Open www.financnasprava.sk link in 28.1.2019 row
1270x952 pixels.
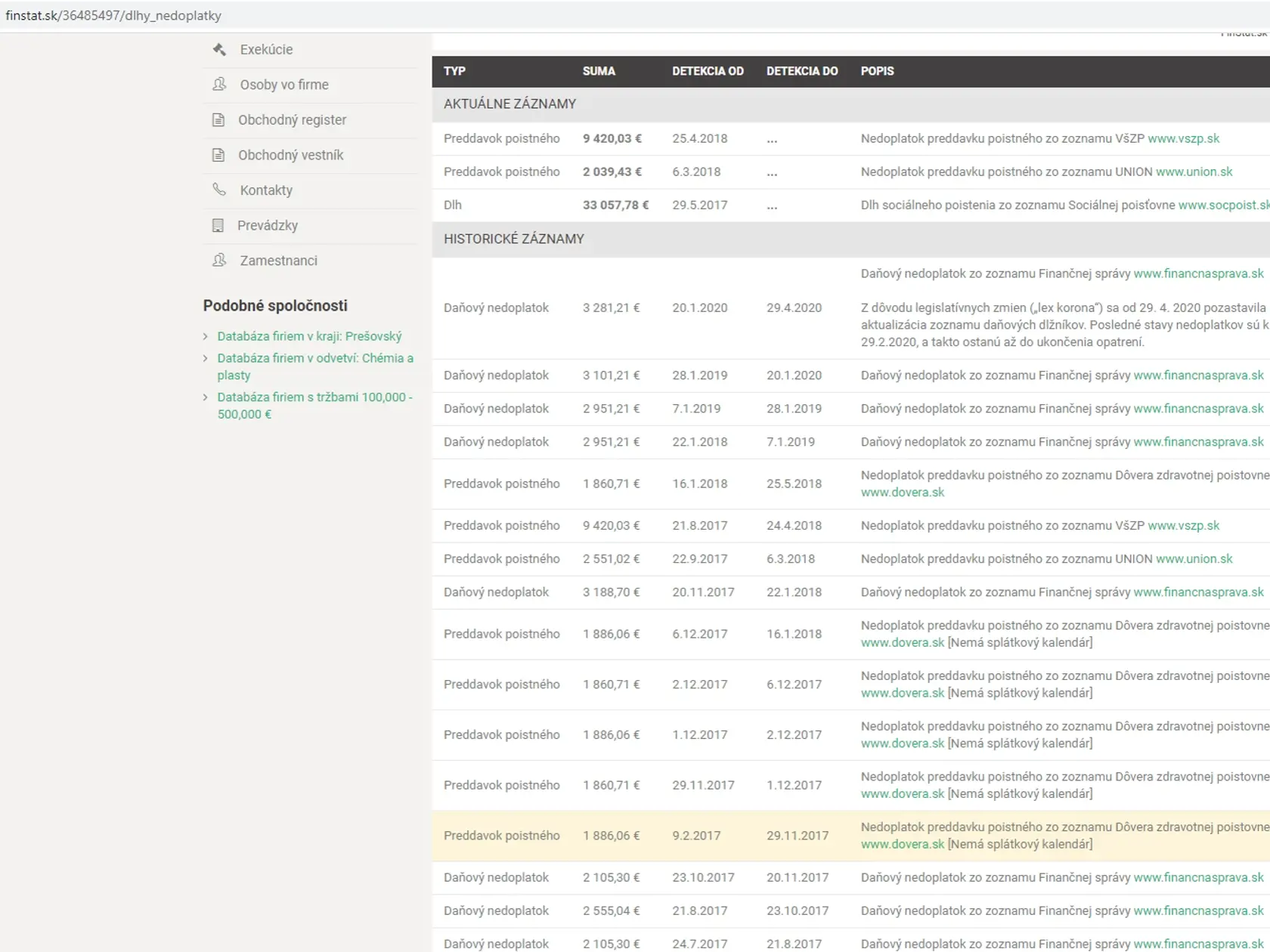point(1198,375)
